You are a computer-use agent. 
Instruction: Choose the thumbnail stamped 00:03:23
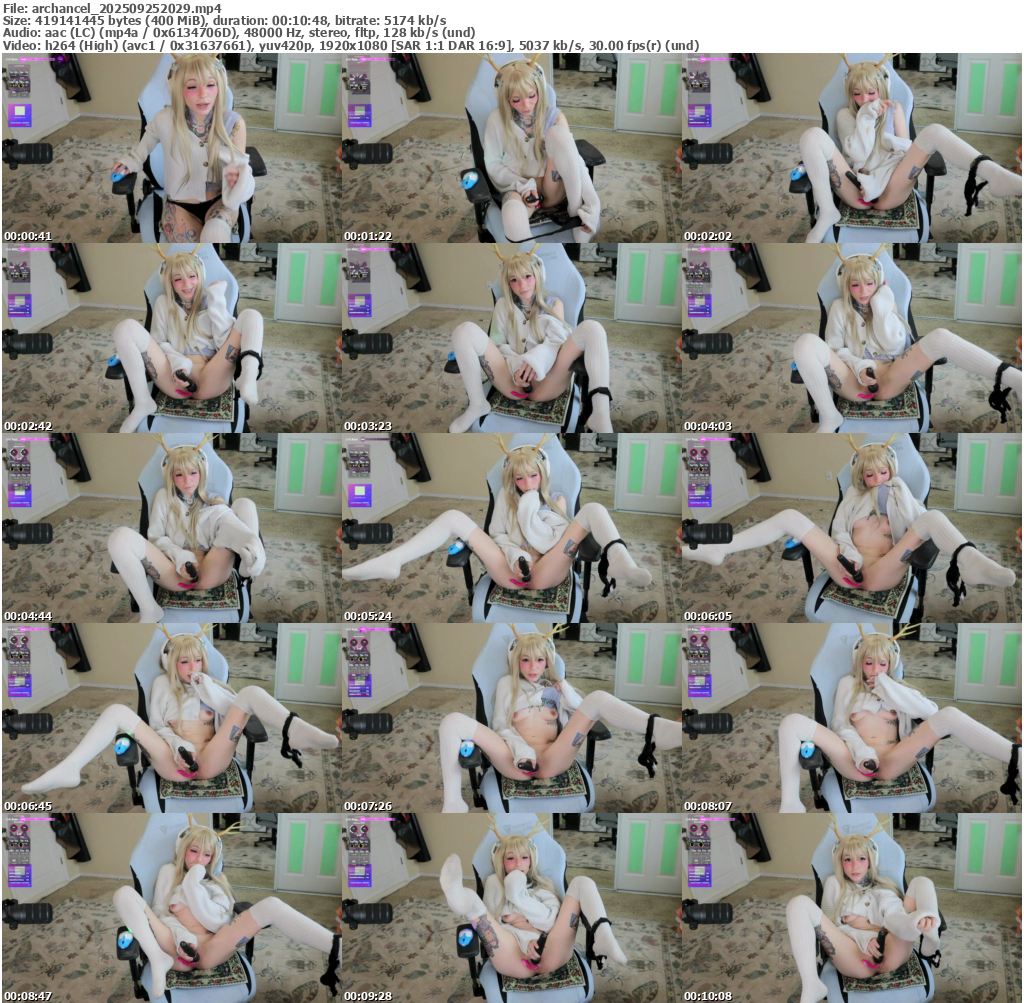click(511, 338)
